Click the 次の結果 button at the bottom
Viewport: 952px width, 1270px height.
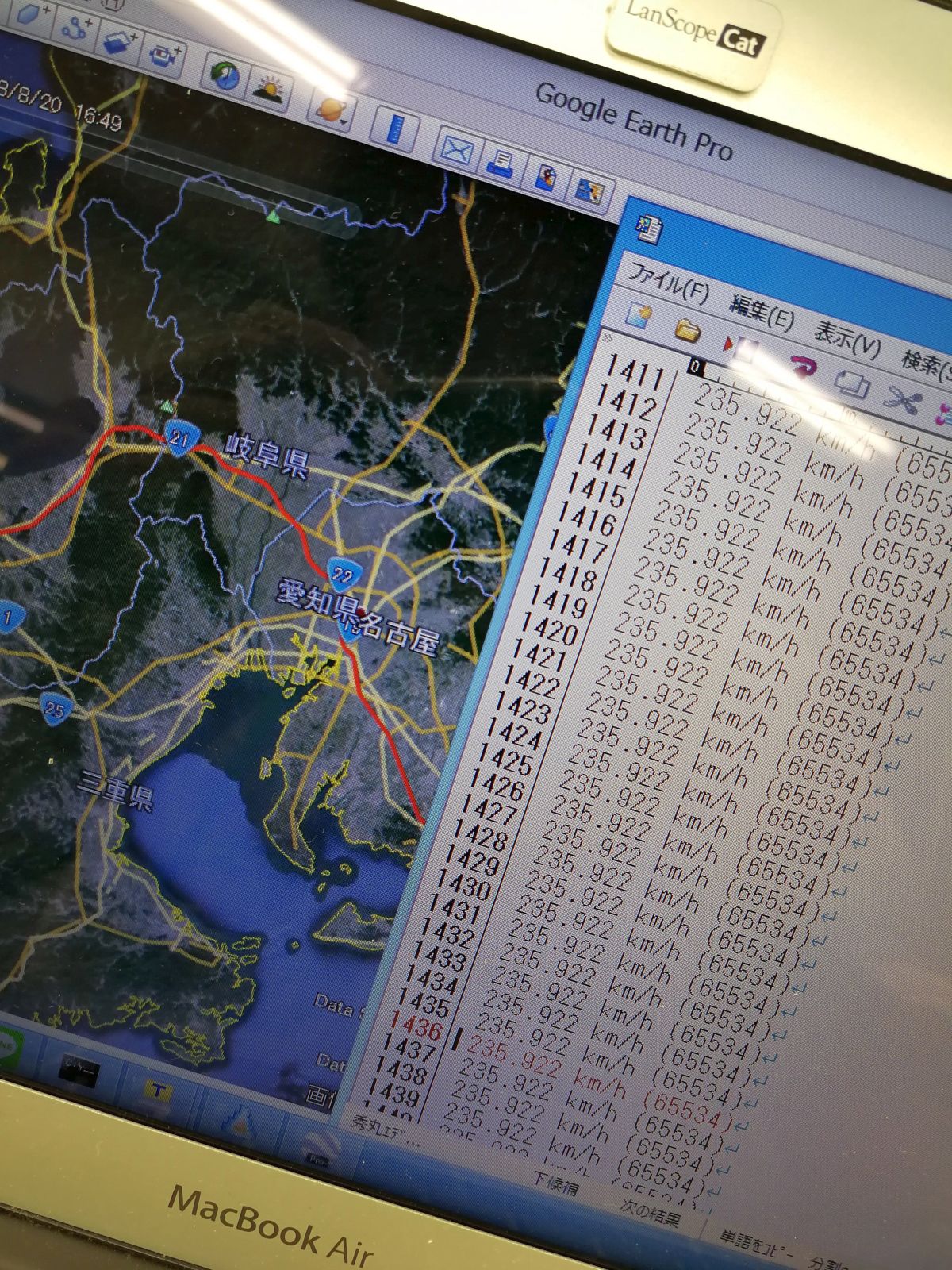(x=650, y=1214)
